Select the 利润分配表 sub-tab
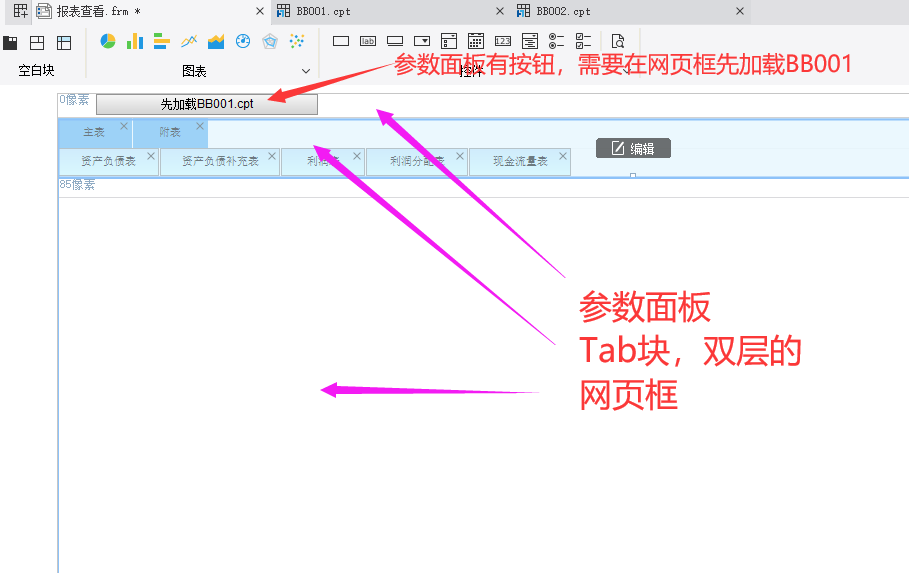This screenshot has width=909, height=573. click(417, 161)
